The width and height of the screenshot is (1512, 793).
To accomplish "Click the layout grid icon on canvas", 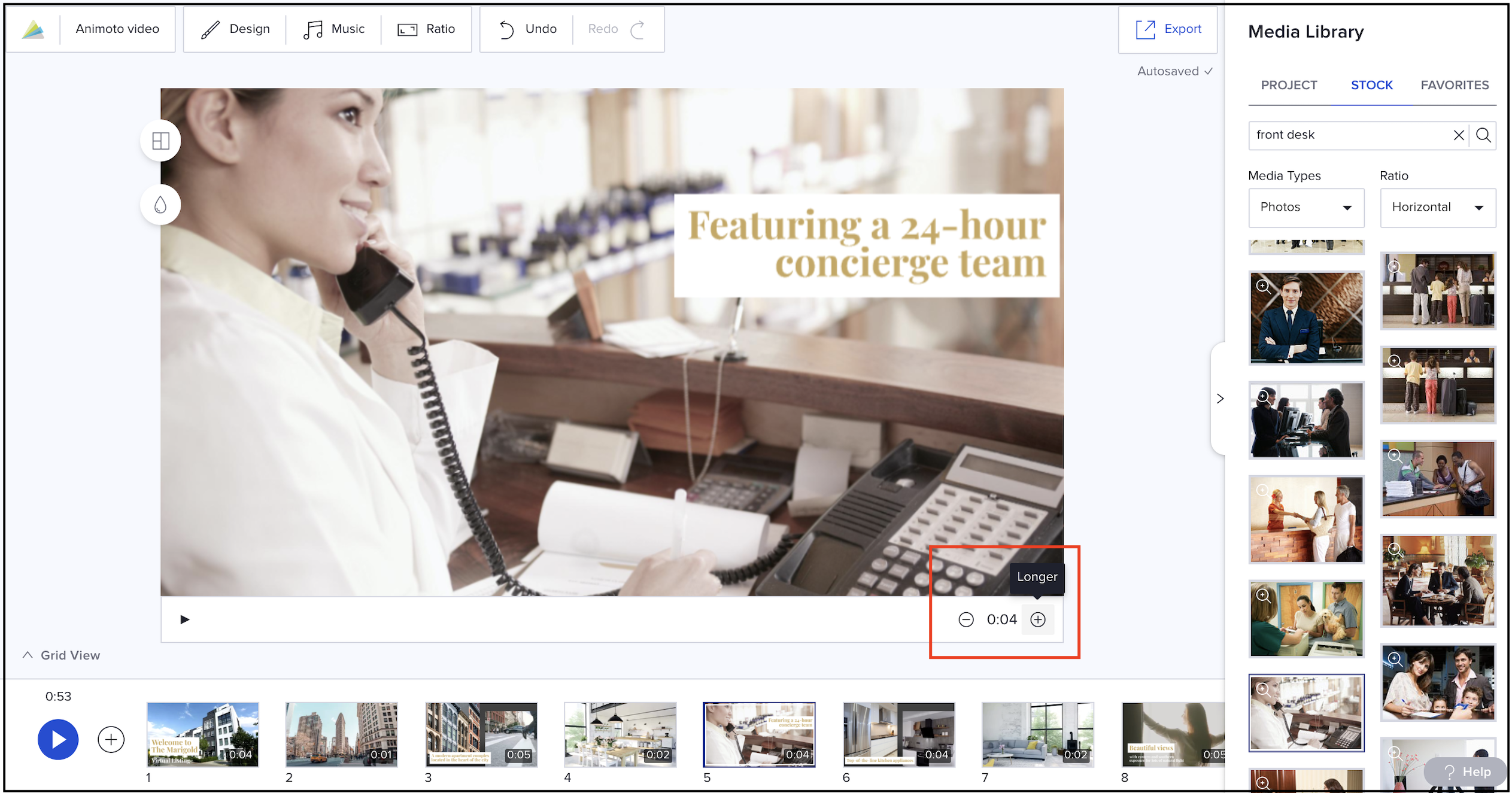I will click(x=160, y=141).
